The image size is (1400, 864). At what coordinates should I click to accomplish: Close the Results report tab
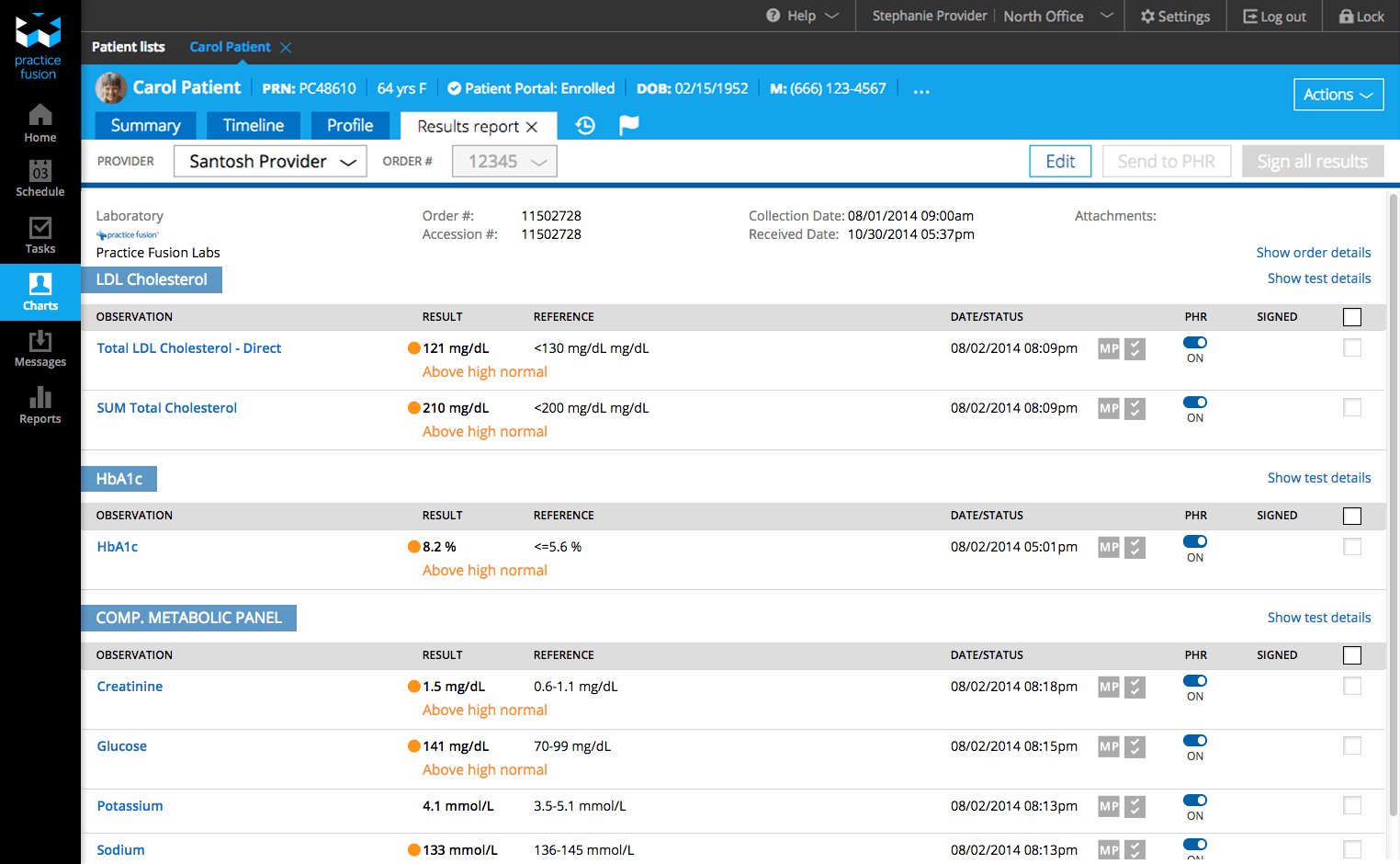coord(532,127)
